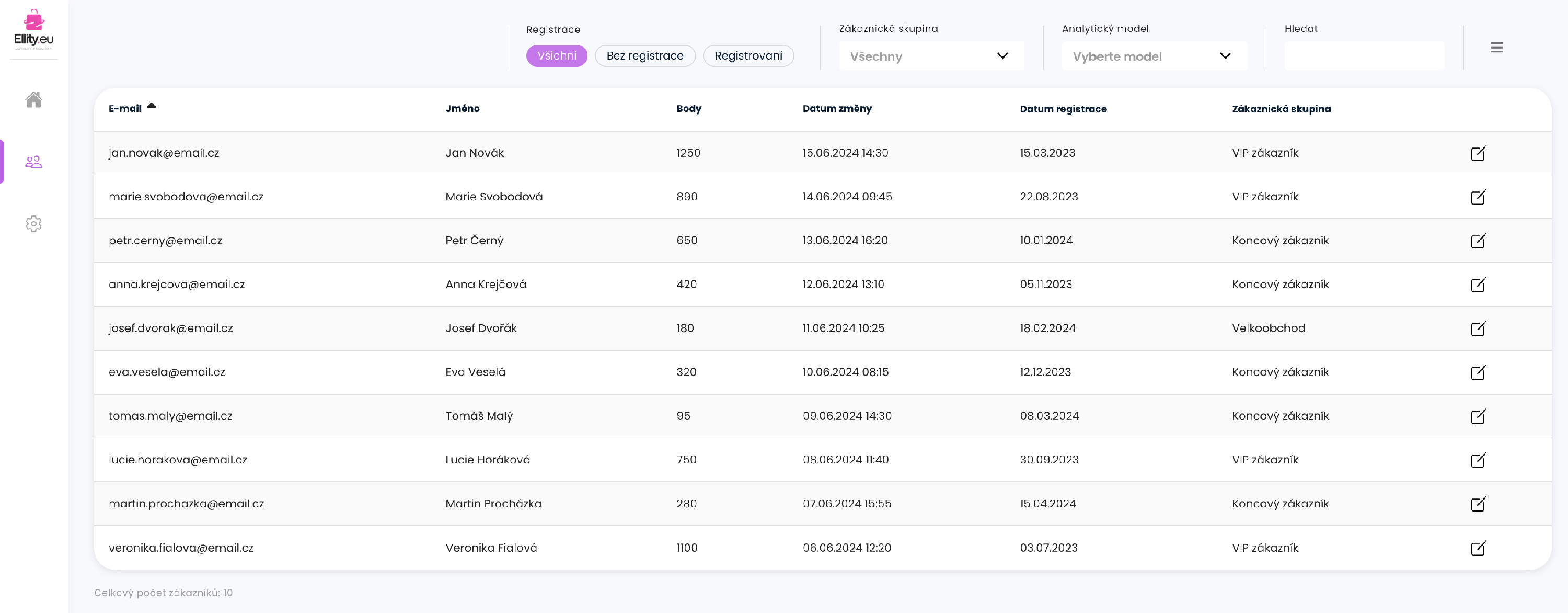Select the Bez registrace filter
Image resolution: width=1568 pixels, height=613 pixels.
coord(644,55)
